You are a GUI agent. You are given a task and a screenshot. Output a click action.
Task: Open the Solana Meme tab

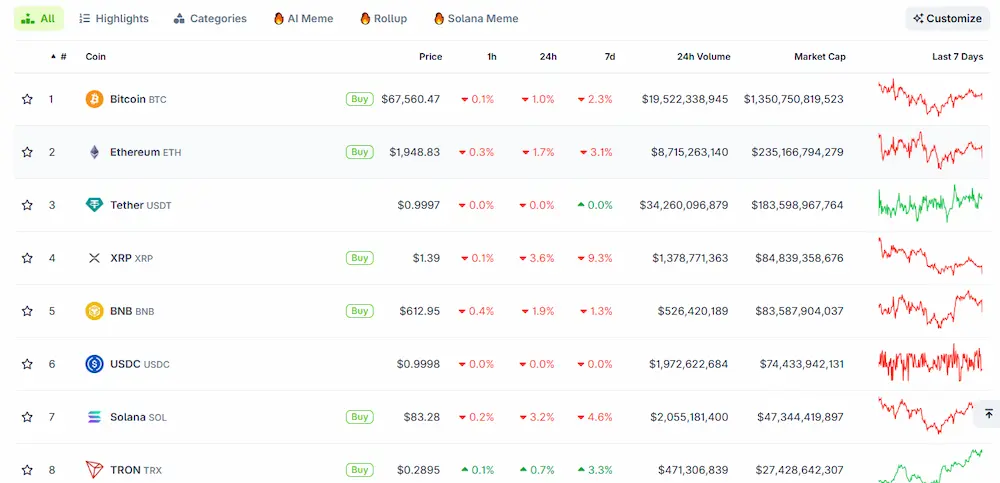point(476,18)
